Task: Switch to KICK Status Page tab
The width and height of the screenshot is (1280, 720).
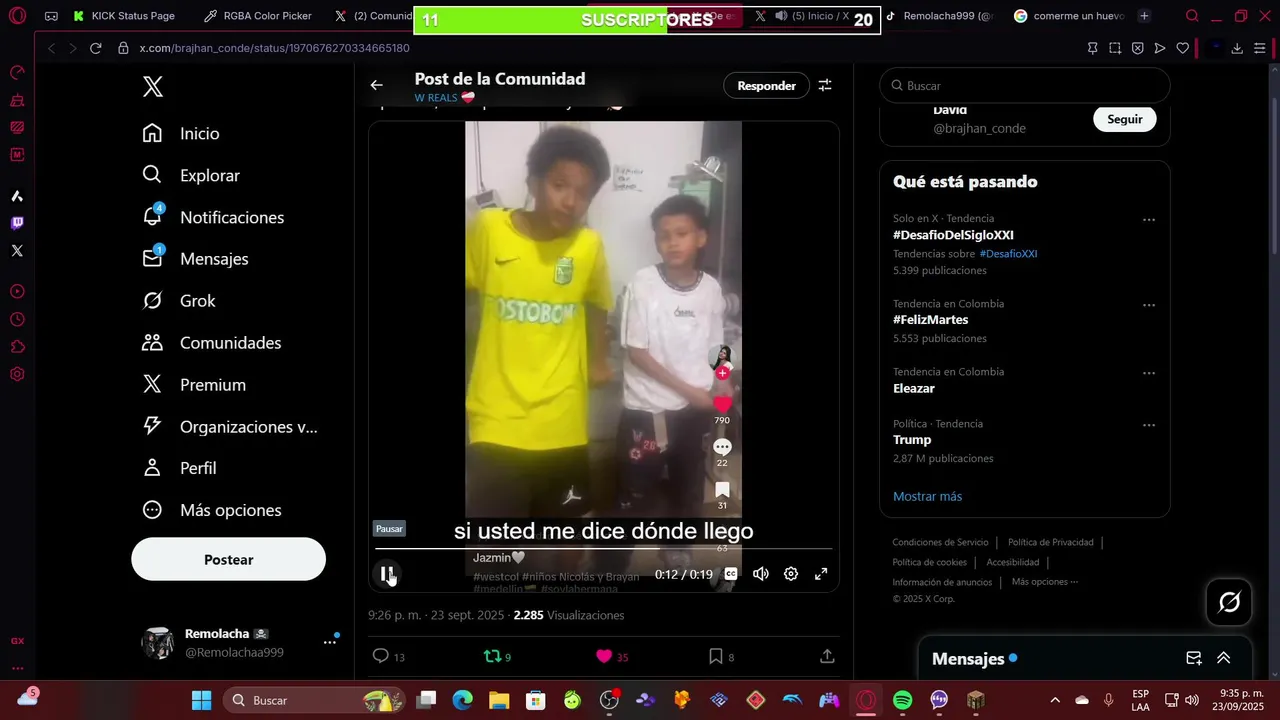Action: (x=124, y=16)
